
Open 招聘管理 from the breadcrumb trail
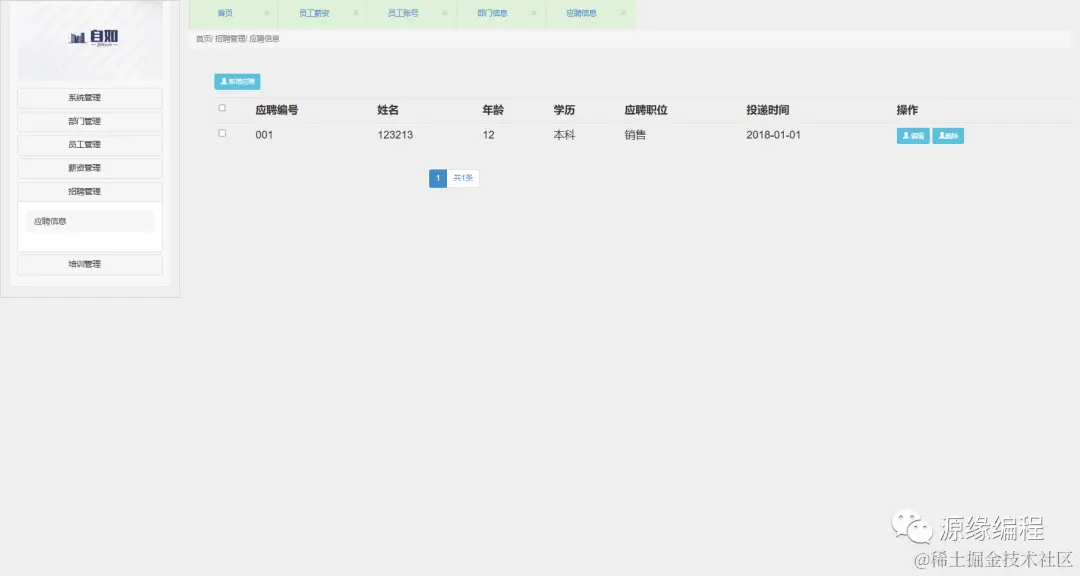(233, 38)
